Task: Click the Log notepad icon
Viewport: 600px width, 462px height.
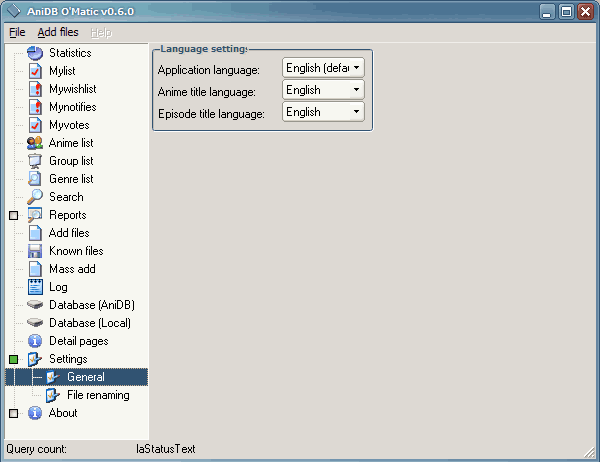Action: point(35,287)
